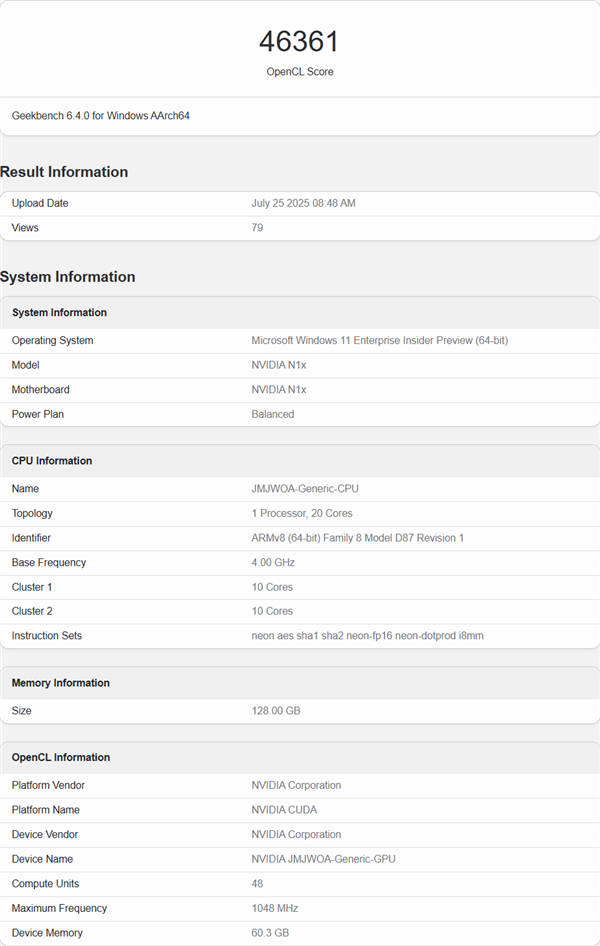Click the Model value NVIDIA N1x

[279, 365]
